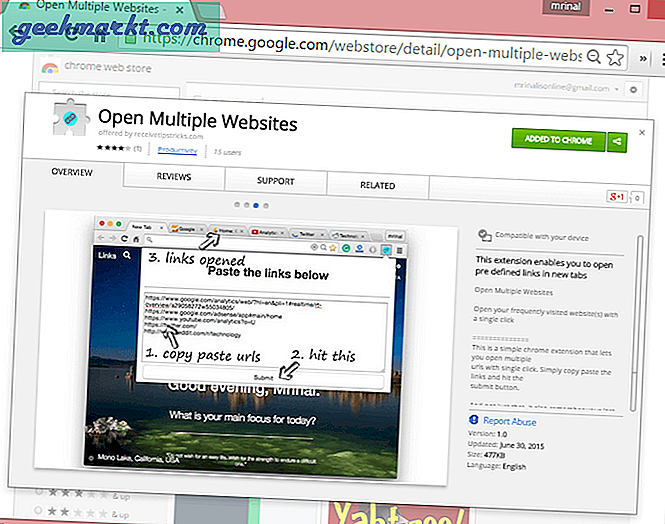Select the first screenshot carousel dot
This screenshot has width=665, height=524.
click(x=236, y=204)
